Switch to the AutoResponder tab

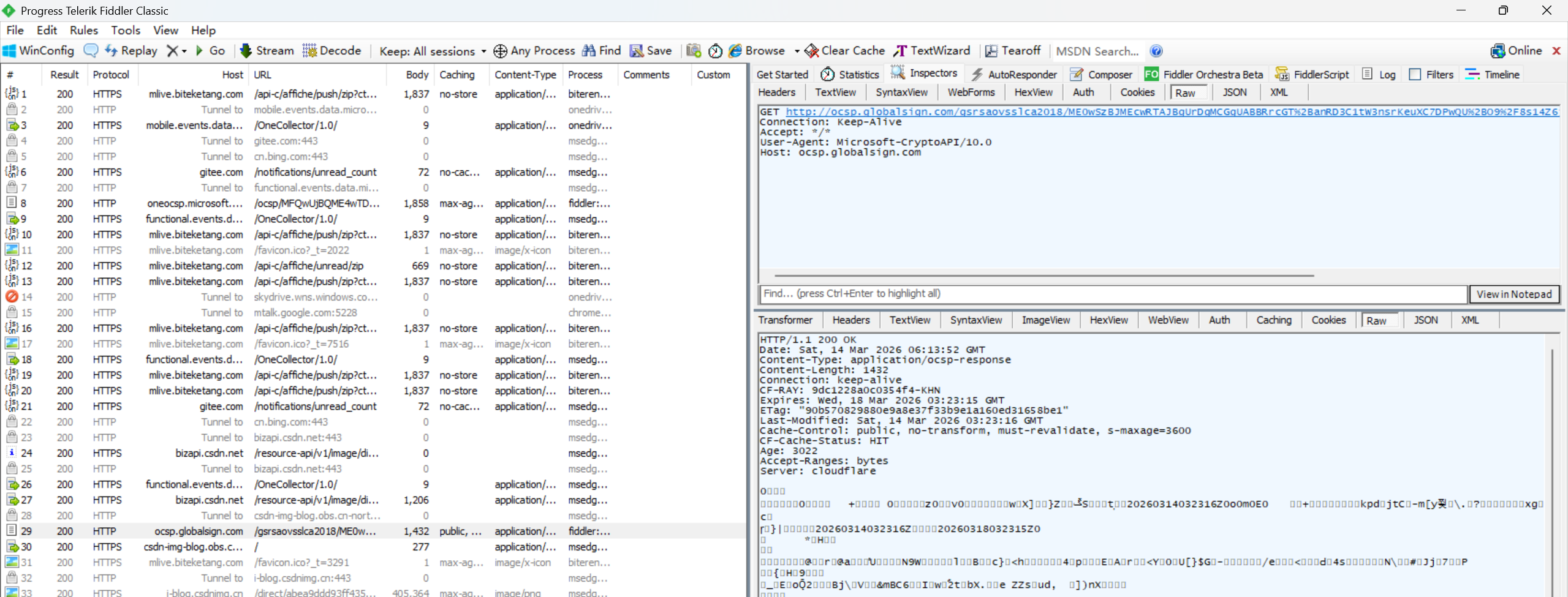[x=1014, y=75]
